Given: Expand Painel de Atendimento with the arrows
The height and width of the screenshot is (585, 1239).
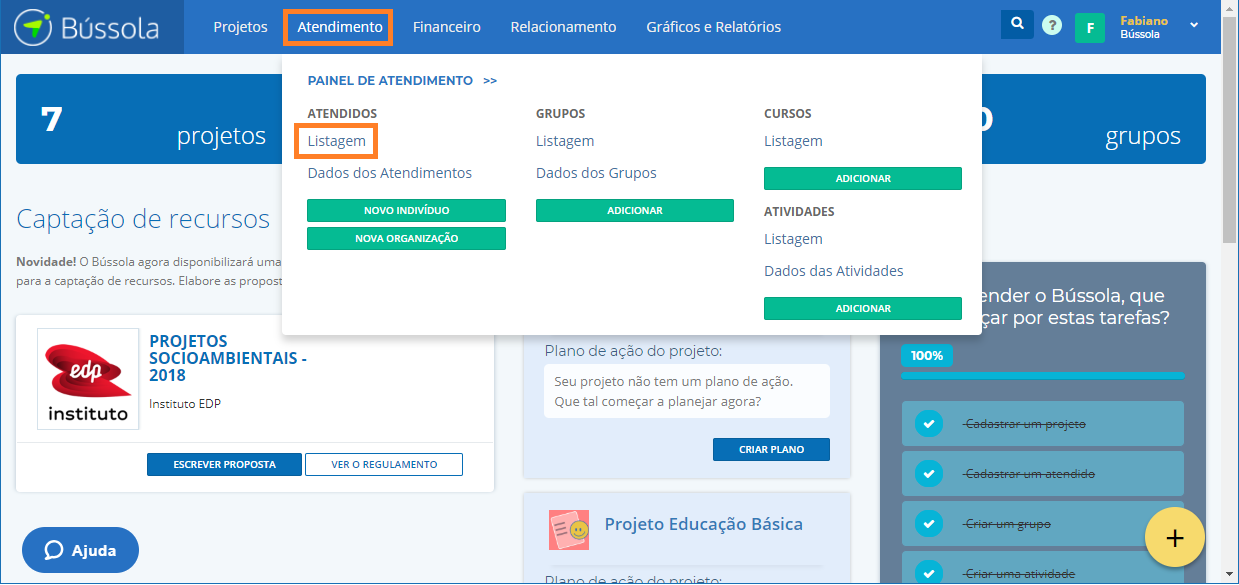Looking at the screenshot, I should coord(490,81).
